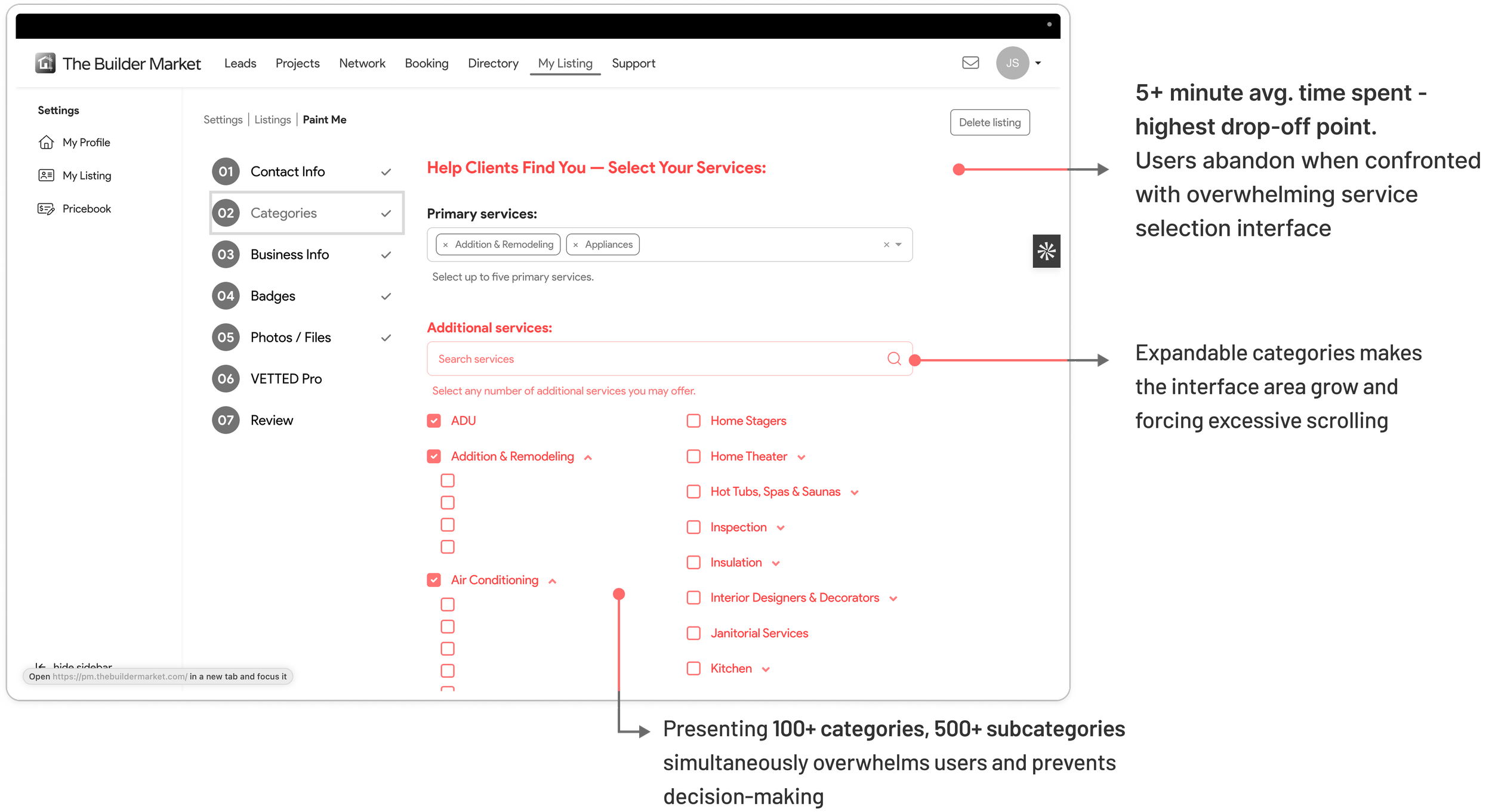Open the Leads nav tab
The height and width of the screenshot is (812, 1492).
point(240,63)
